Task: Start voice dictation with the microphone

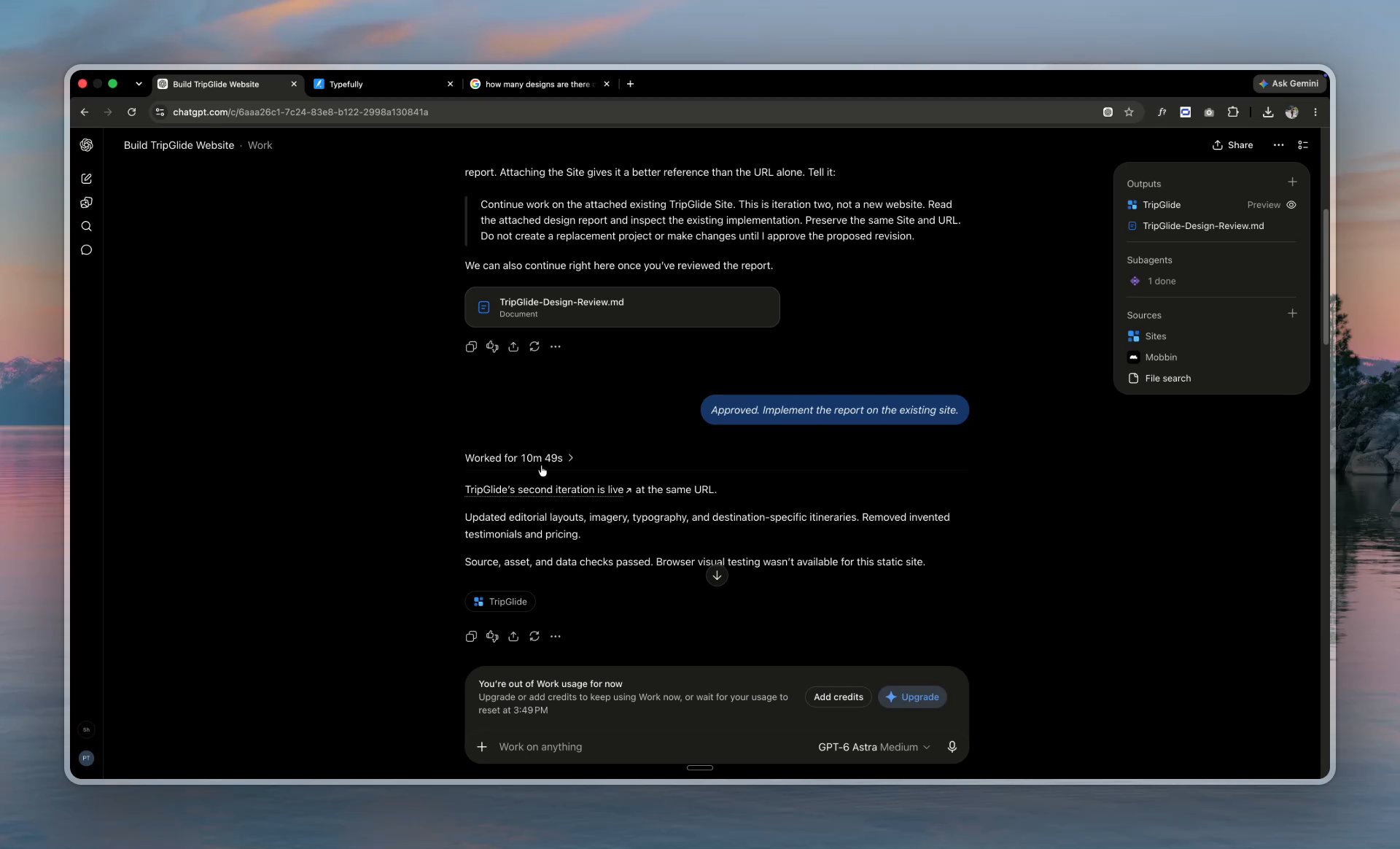Action: (952, 747)
